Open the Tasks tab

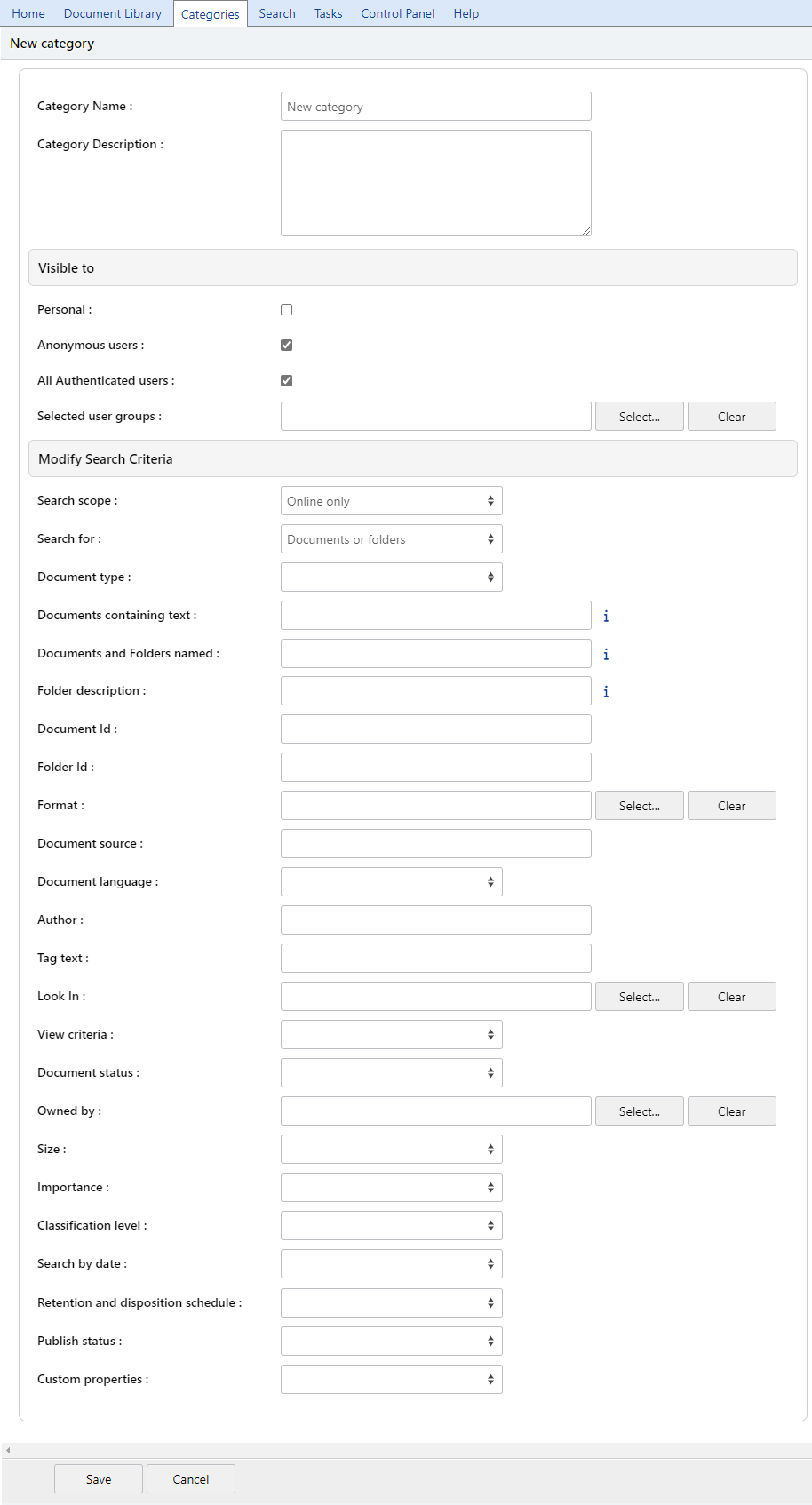click(x=329, y=13)
